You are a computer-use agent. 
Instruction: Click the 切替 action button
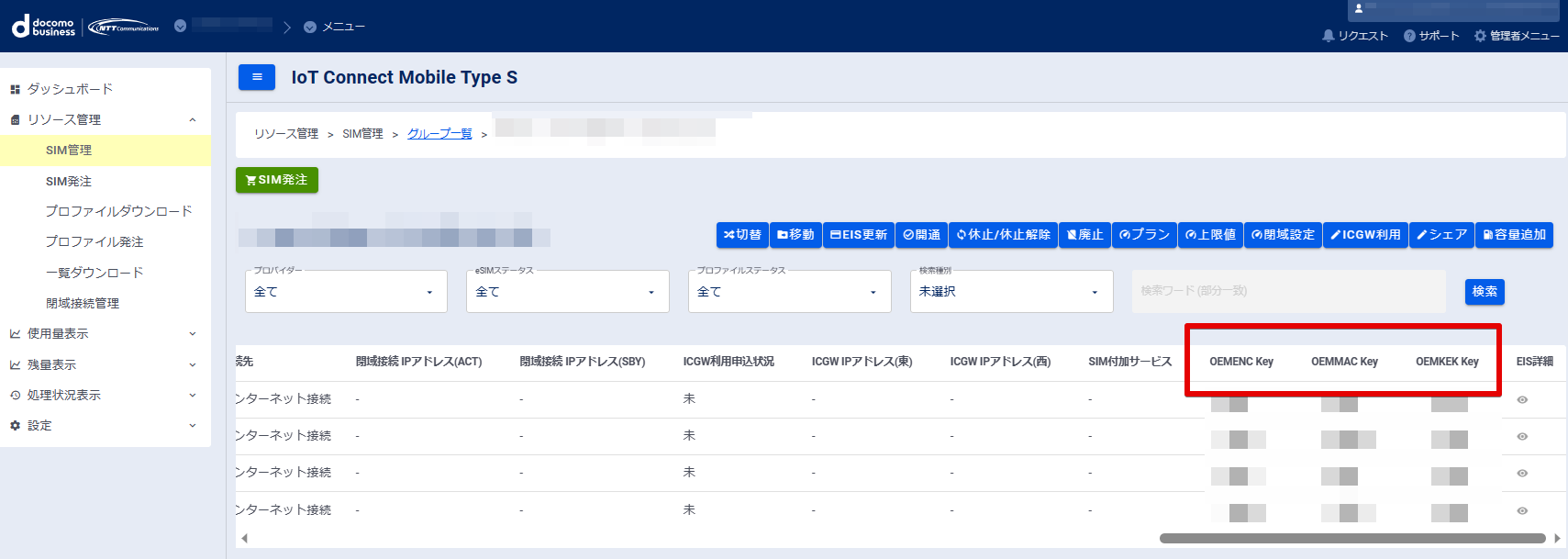pos(742,235)
